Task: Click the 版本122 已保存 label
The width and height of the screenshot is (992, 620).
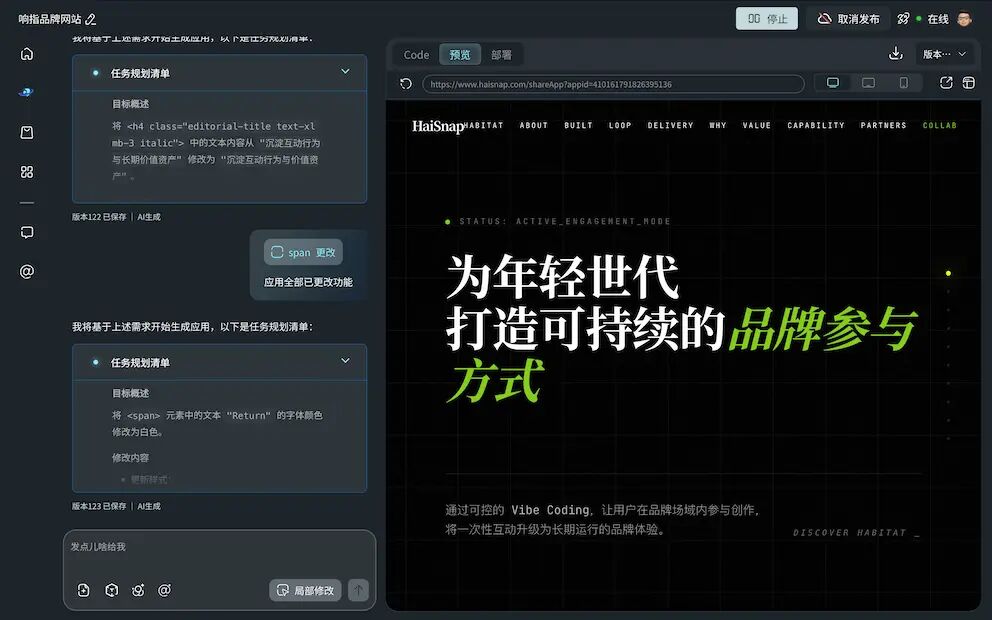Action: (99, 217)
